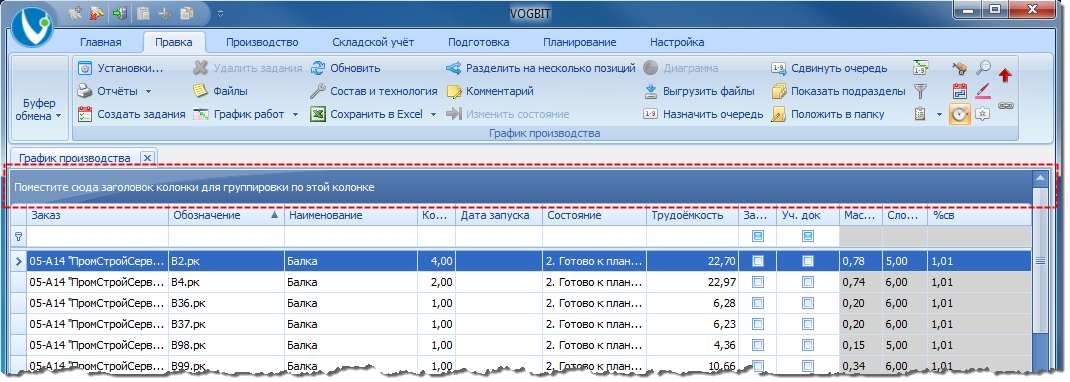Screen dimensions: 1070x382
Task: Click the clipboard checklist icon in ribbon
Action: (x=920, y=114)
